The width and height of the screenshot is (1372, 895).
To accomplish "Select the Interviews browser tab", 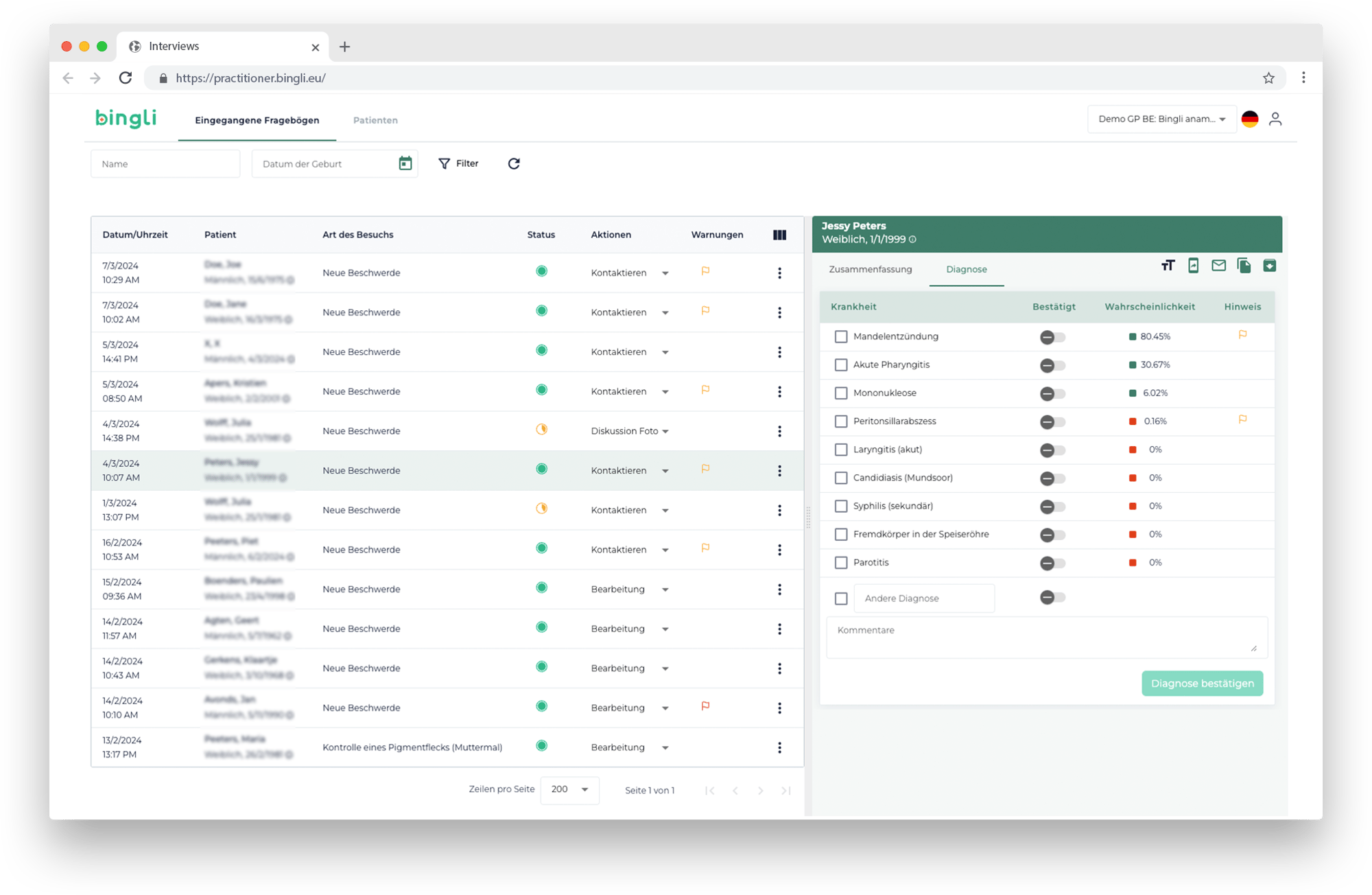I will click(x=223, y=46).
